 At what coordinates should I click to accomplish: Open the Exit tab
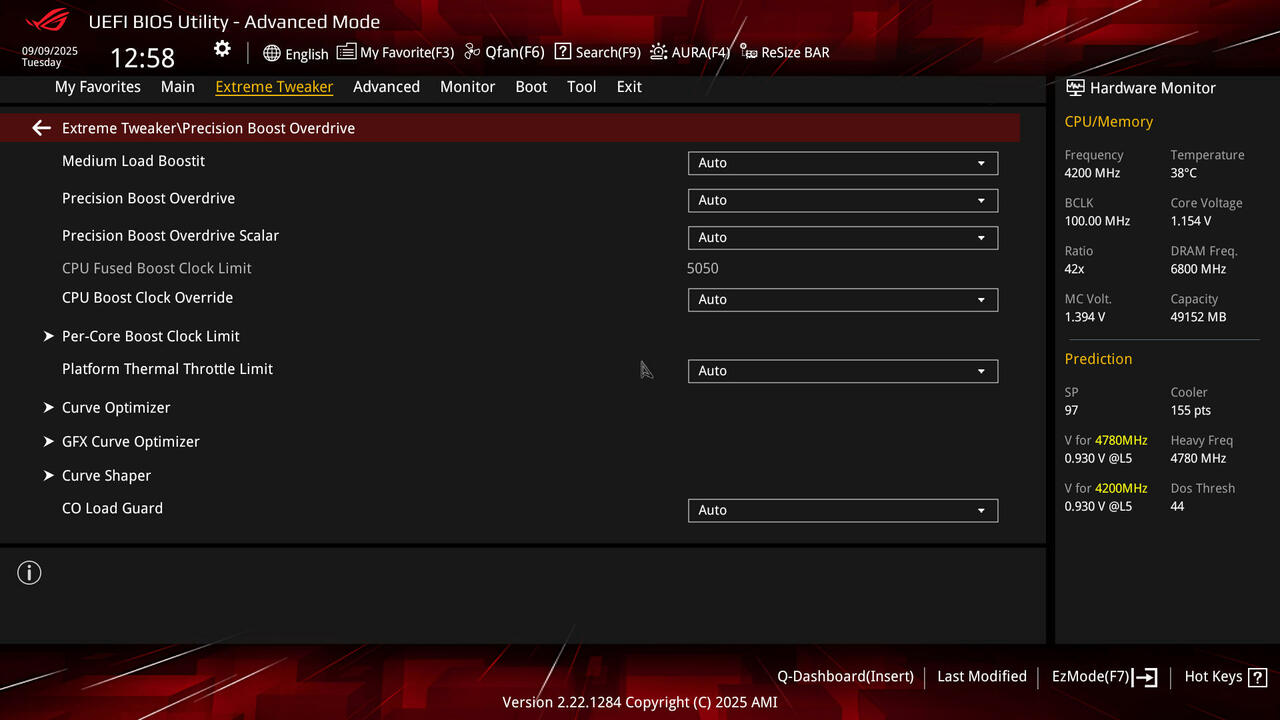(629, 87)
